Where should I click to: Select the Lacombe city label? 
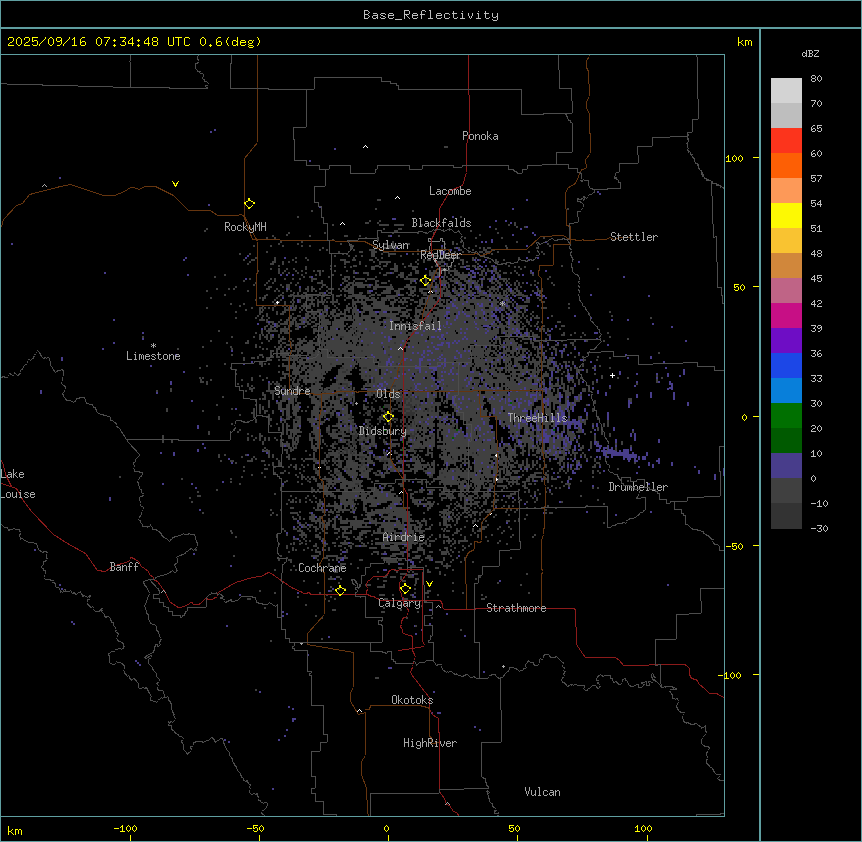[x=450, y=191]
